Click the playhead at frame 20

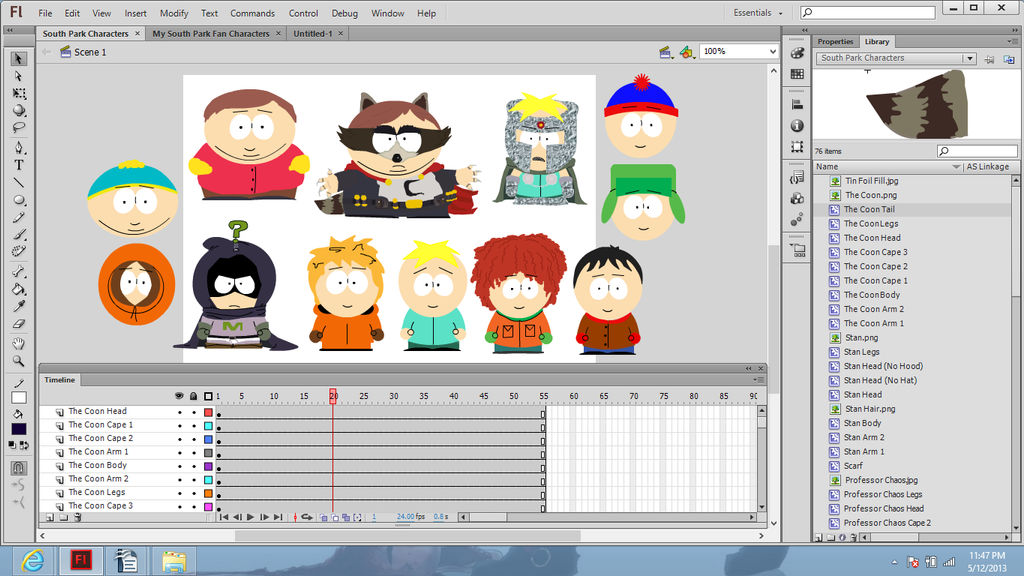click(x=333, y=396)
